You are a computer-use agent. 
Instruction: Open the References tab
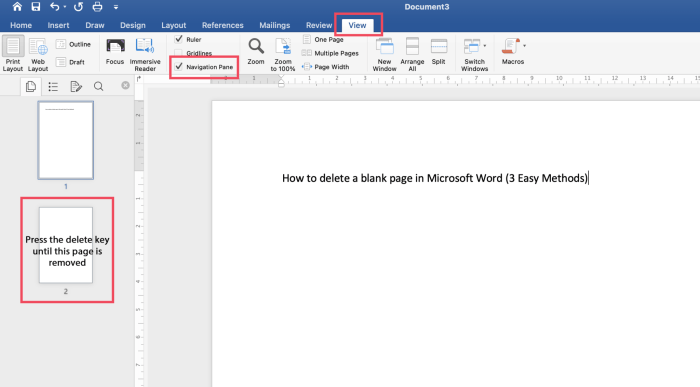tap(222, 25)
